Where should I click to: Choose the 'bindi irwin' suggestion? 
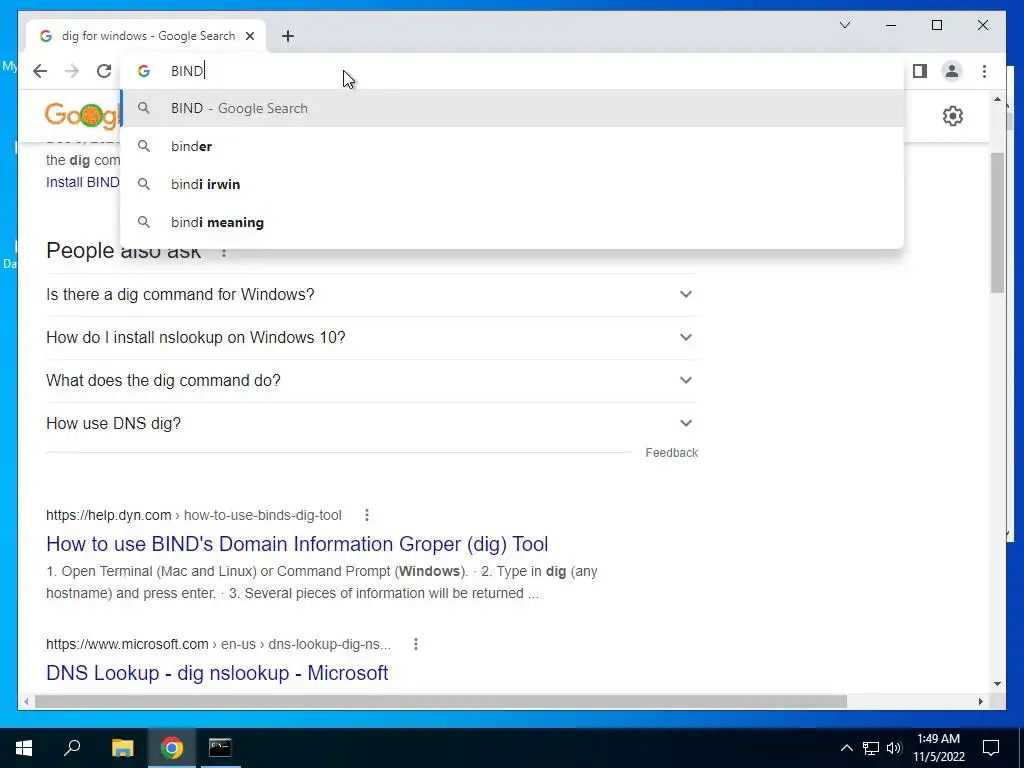pyautogui.click(x=513, y=184)
